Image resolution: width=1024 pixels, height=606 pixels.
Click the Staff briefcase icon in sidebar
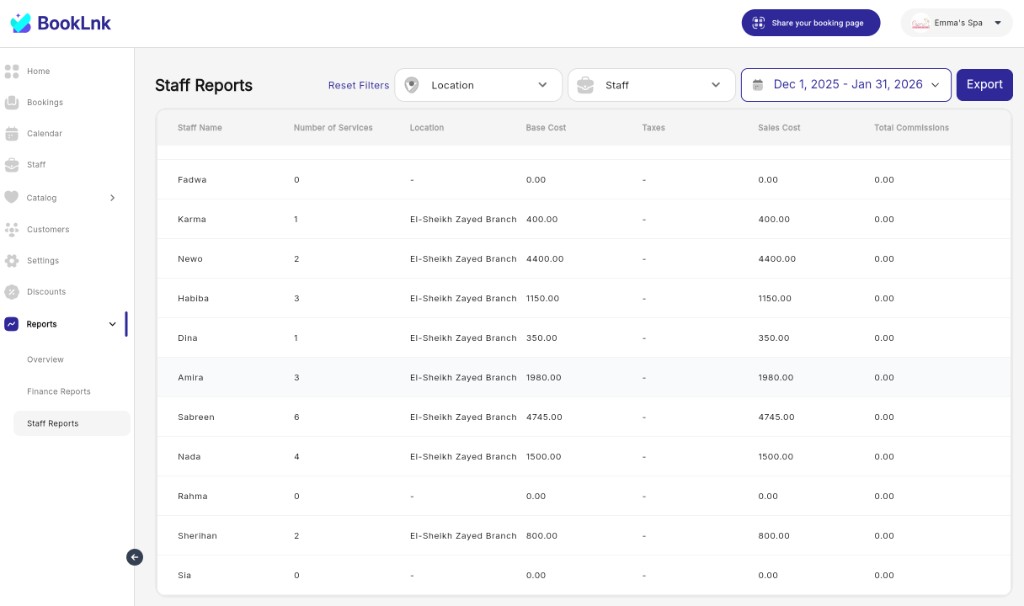tap(12, 165)
